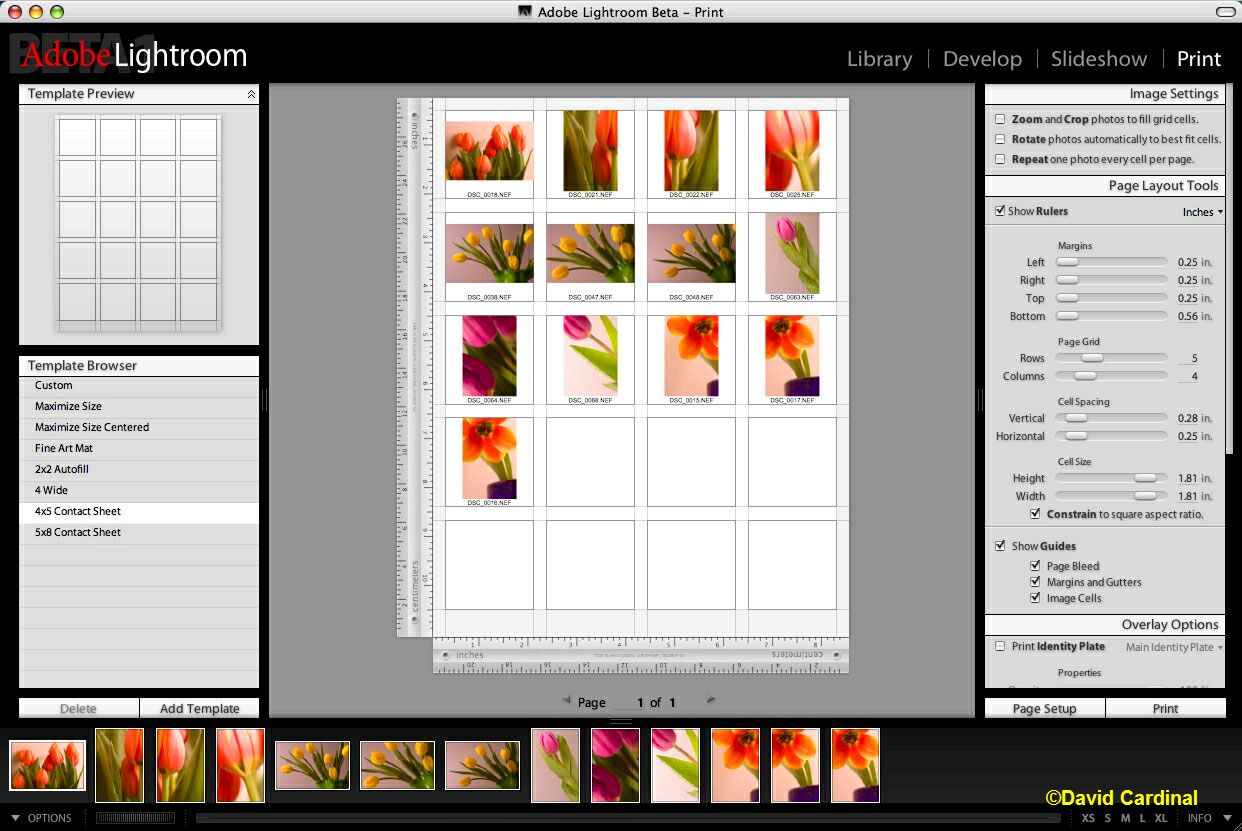This screenshot has width=1242, height=831.
Task: Set filmstrip thumbnail size to XL
Action: pyautogui.click(x=1160, y=818)
